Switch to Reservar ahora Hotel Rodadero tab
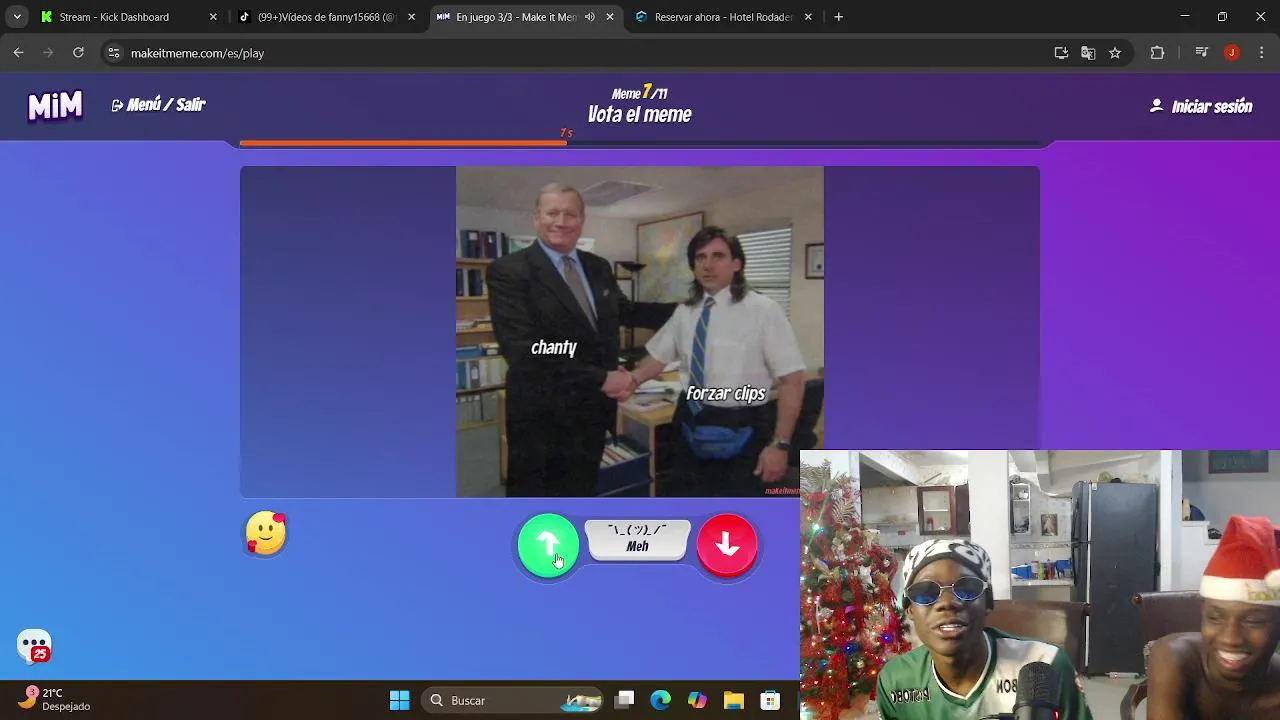Screen dimensions: 1280x720 pyautogui.click(x=723, y=17)
